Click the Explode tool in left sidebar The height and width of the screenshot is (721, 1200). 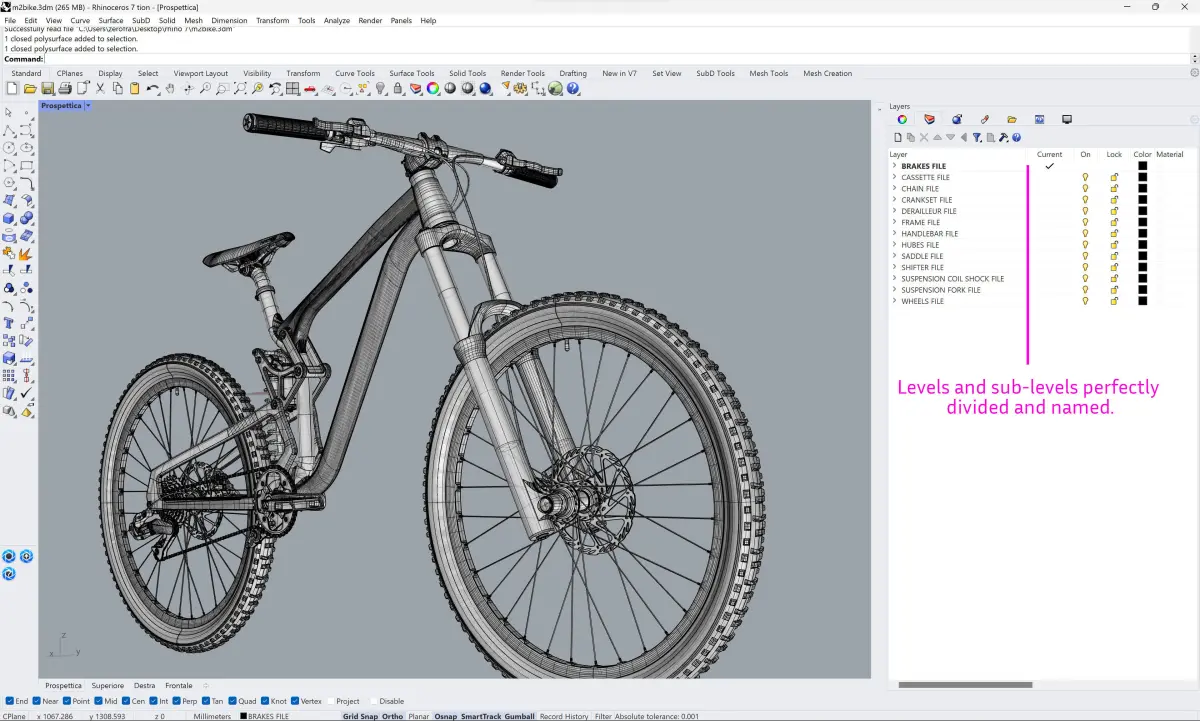pyautogui.click(x=27, y=253)
